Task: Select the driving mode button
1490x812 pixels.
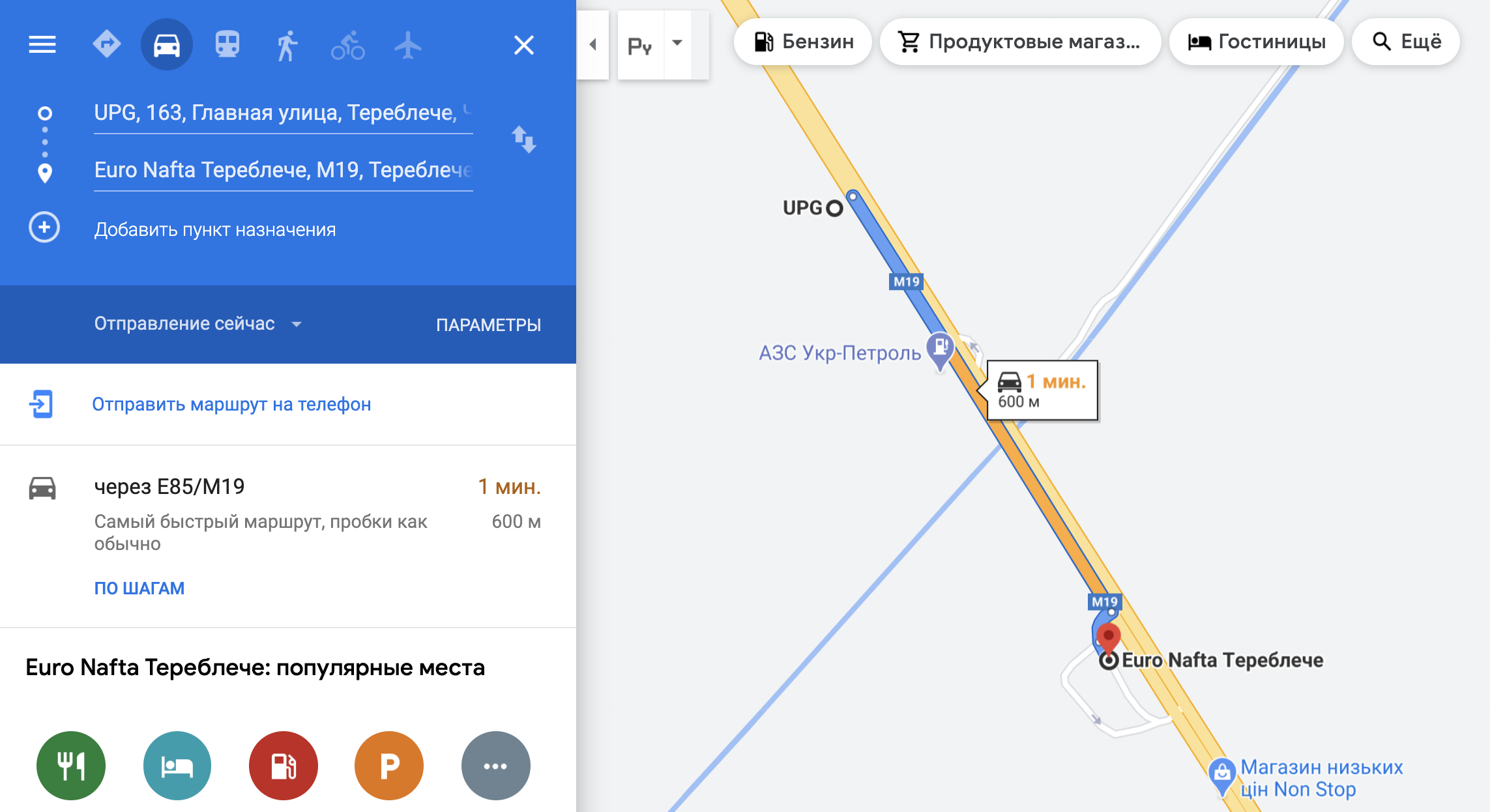Action: tap(167, 45)
